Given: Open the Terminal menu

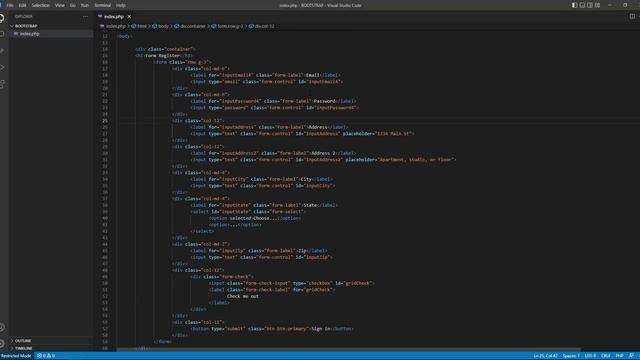Looking at the screenshot, I should tap(102, 5).
